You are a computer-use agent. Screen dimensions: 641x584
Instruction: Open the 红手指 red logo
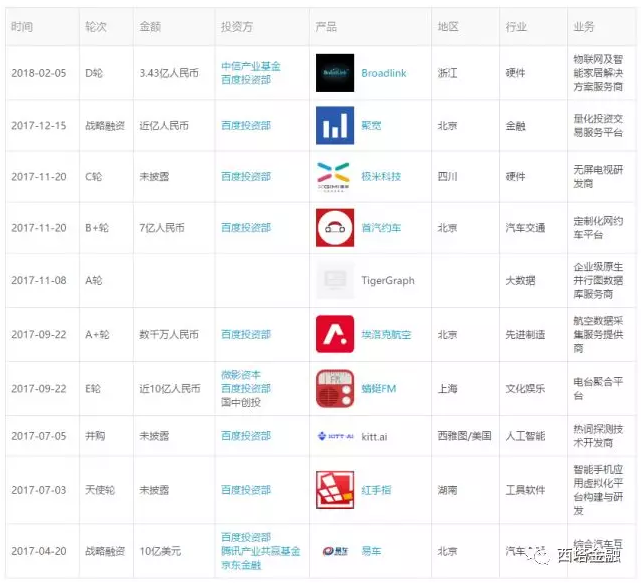tap(335, 490)
